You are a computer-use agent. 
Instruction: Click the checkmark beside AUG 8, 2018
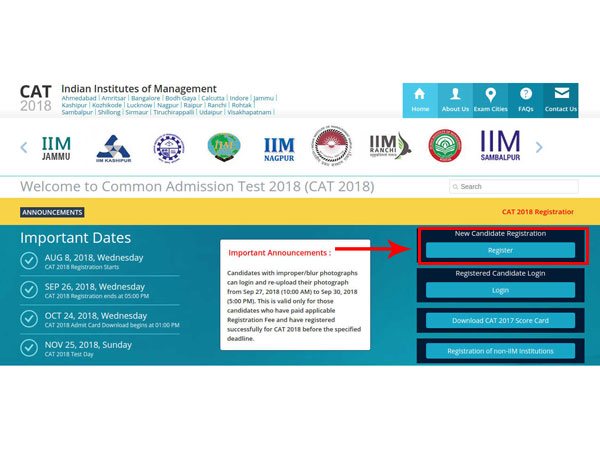tap(29, 261)
